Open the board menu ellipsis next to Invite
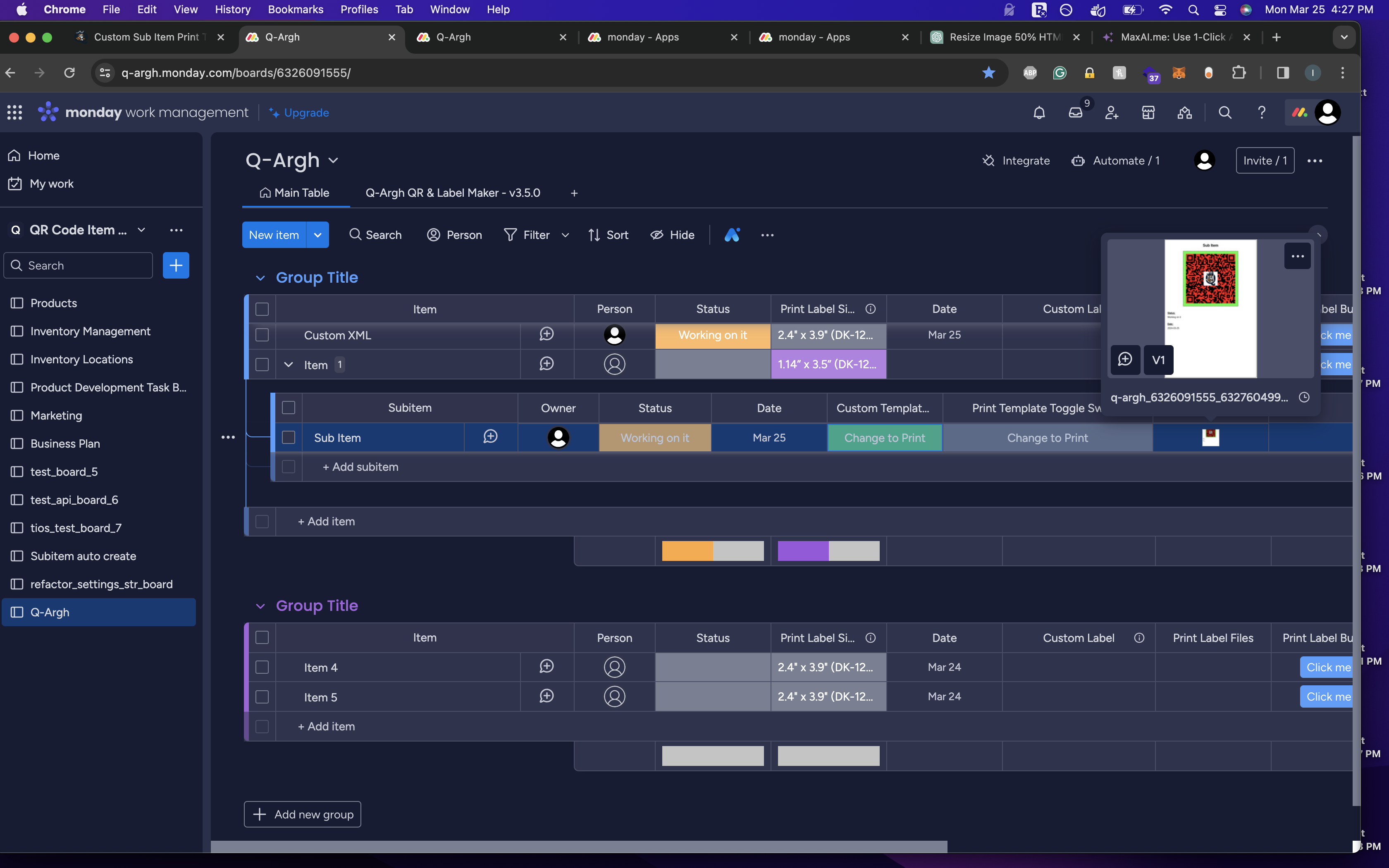 1315,161
